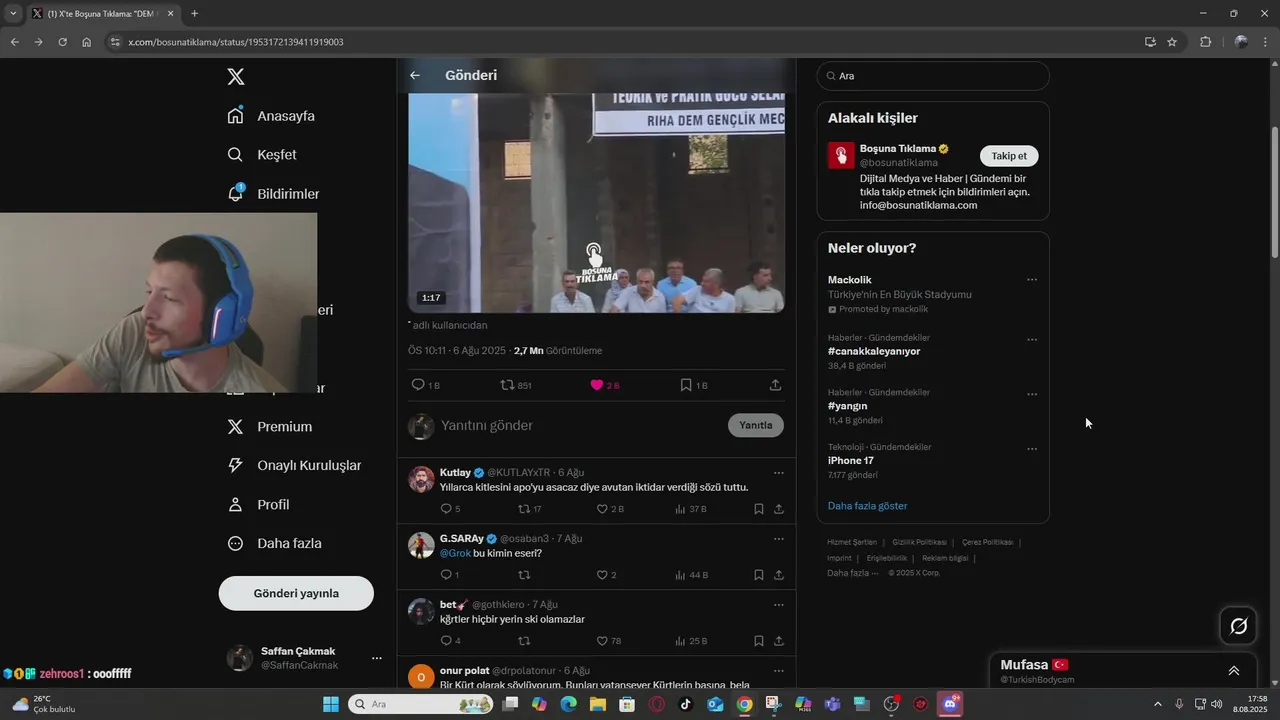Open Windows Start menu
The height and width of the screenshot is (720, 1280).
pyautogui.click(x=330, y=704)
